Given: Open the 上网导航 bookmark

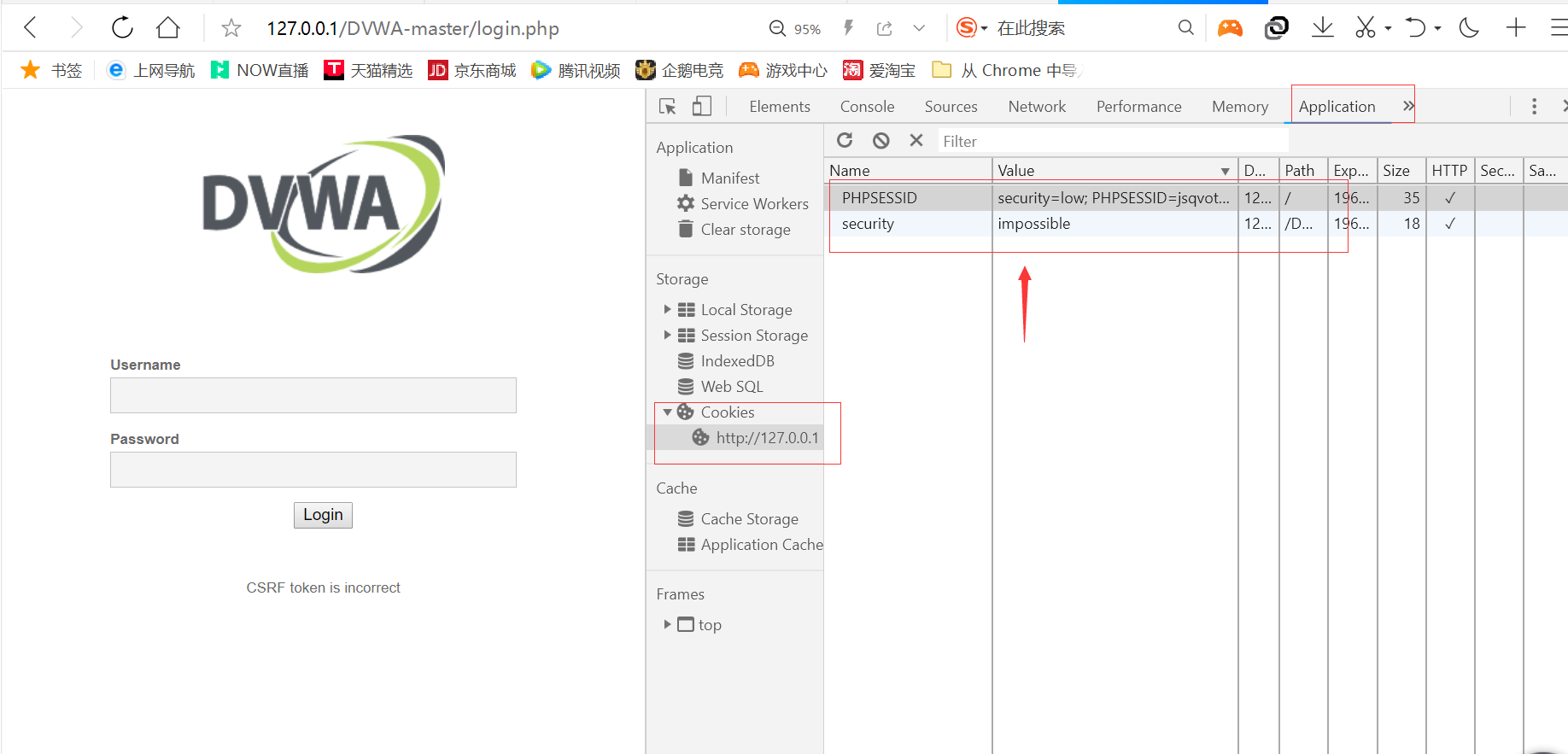Looking at the screenshot, I should [151, 70].
